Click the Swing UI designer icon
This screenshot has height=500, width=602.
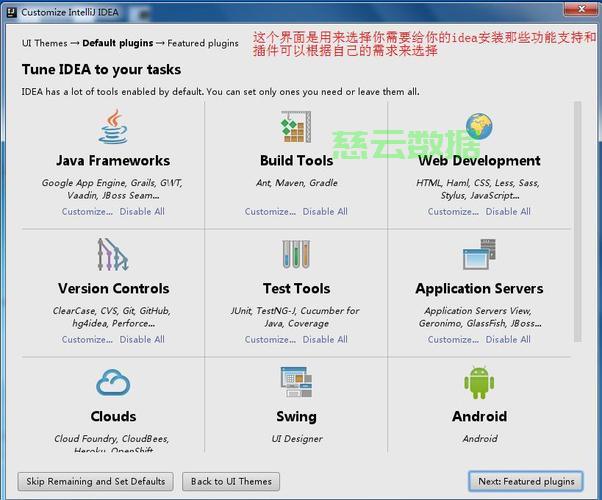point(296,382)
